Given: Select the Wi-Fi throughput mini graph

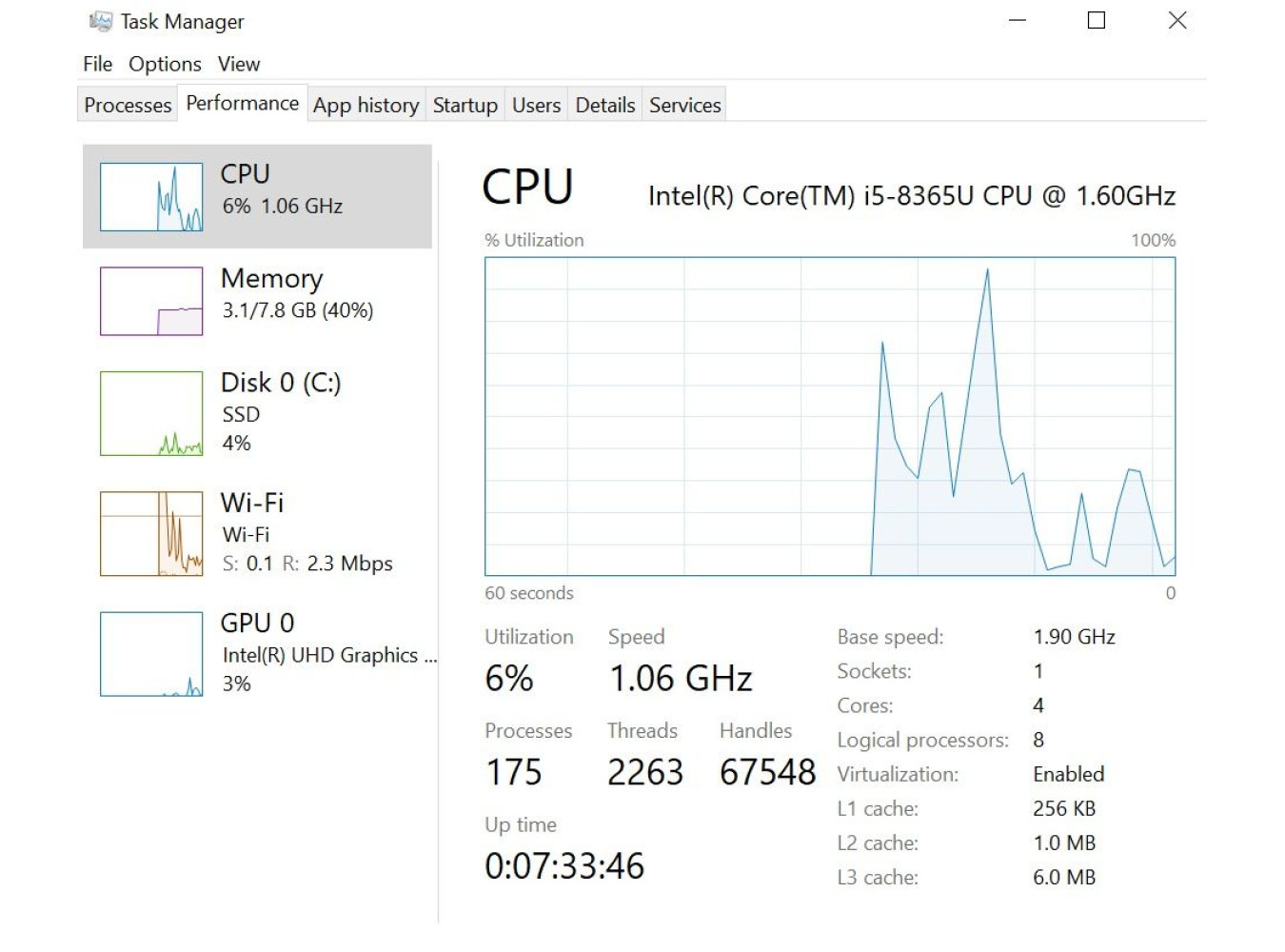Looking at the screenshot, I should tap(151, 533).
